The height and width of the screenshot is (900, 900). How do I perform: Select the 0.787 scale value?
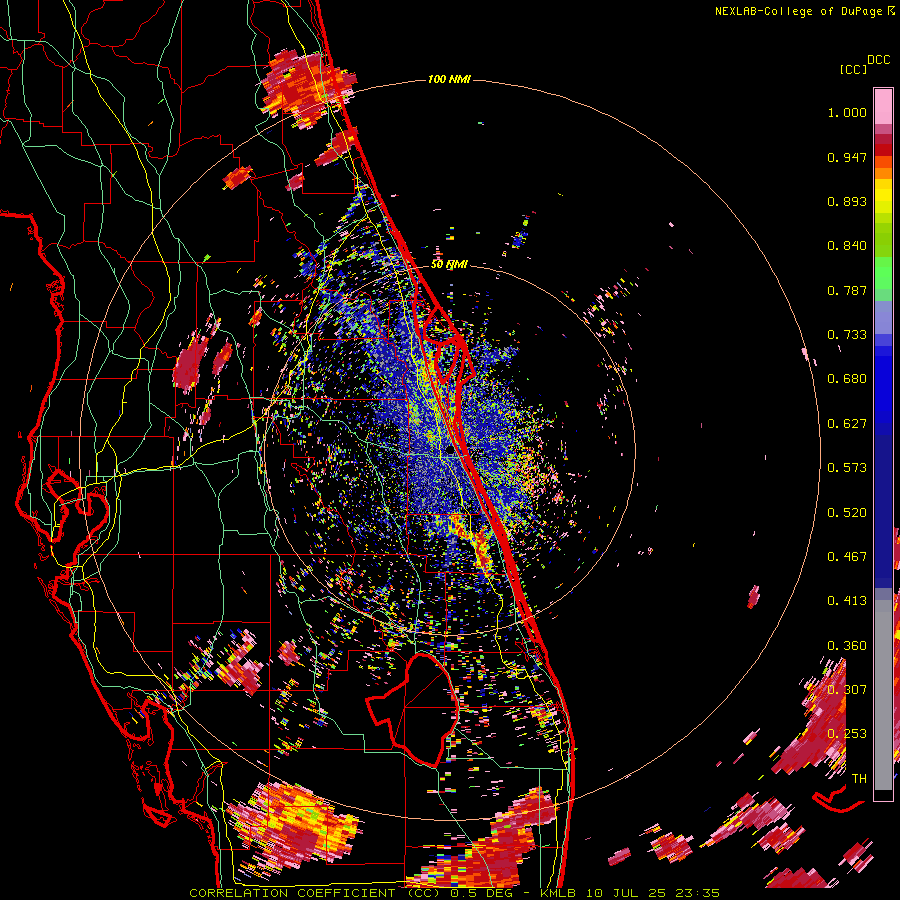pyautogui.click(x=847, y=290)
